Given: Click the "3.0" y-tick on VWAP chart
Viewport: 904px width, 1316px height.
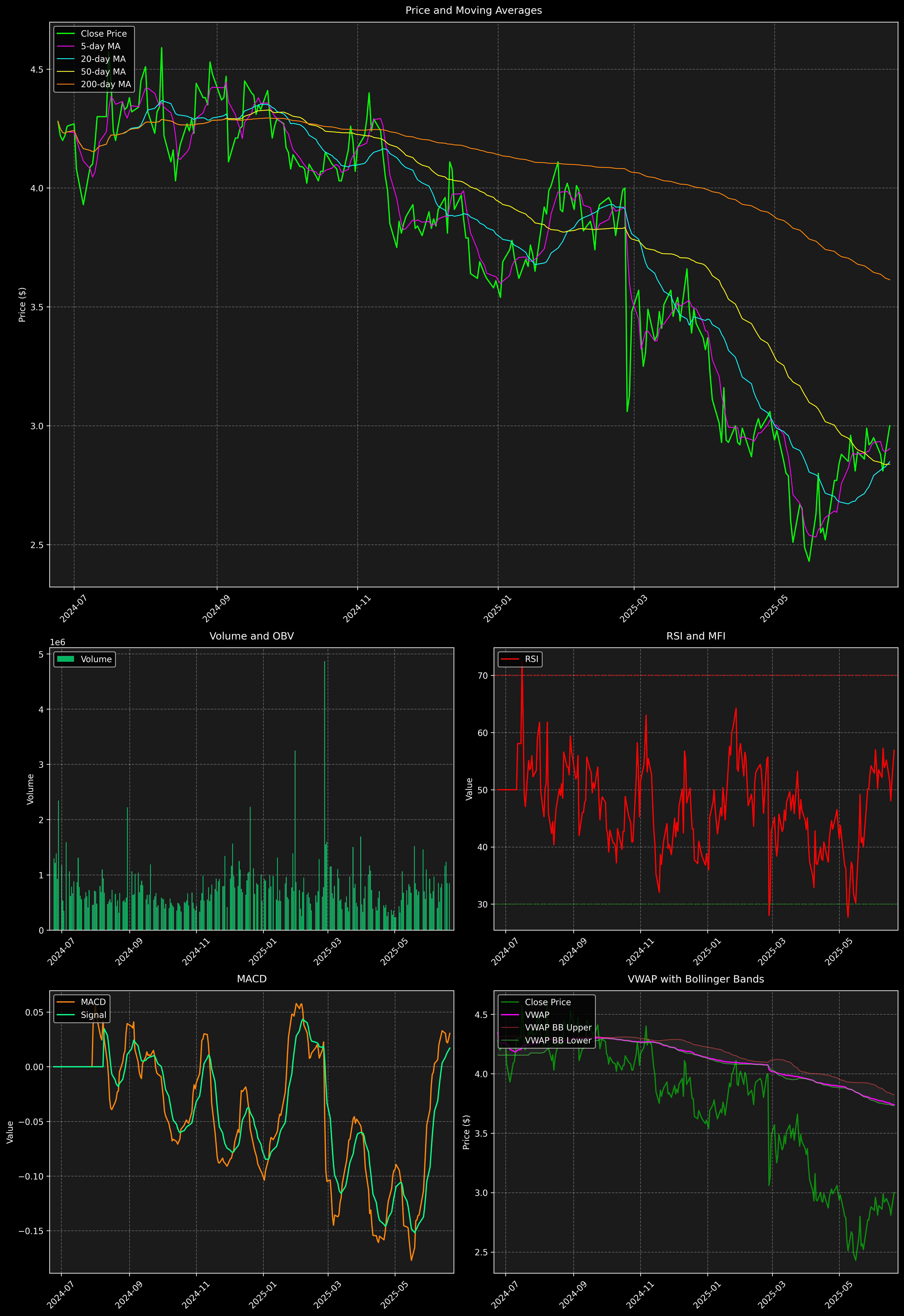Looking at the screenshot, I should pos(481,1193).
